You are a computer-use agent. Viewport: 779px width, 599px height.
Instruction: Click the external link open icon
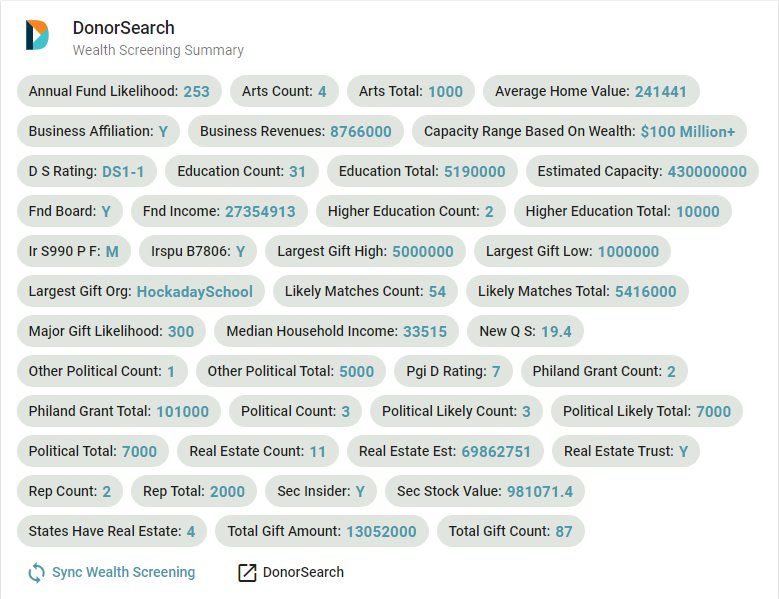247,573
